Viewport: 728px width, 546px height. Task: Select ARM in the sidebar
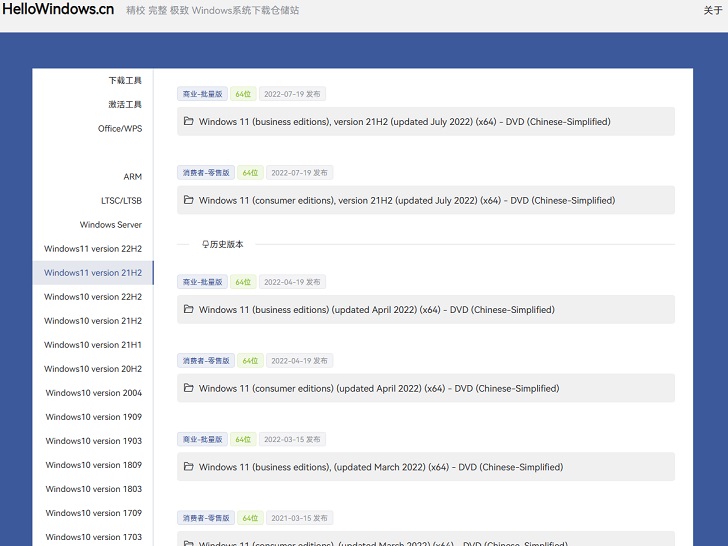[132, 176]
